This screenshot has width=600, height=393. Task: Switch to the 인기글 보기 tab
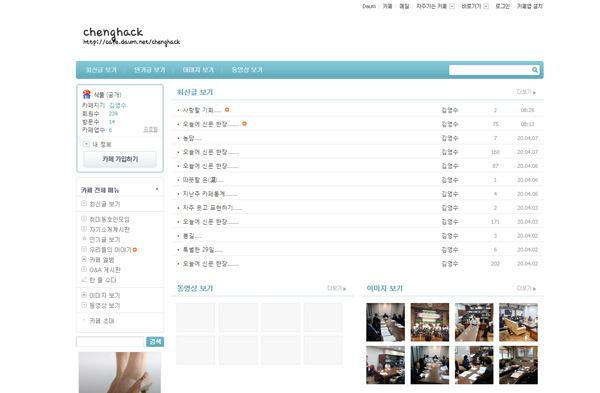[150, 70]
